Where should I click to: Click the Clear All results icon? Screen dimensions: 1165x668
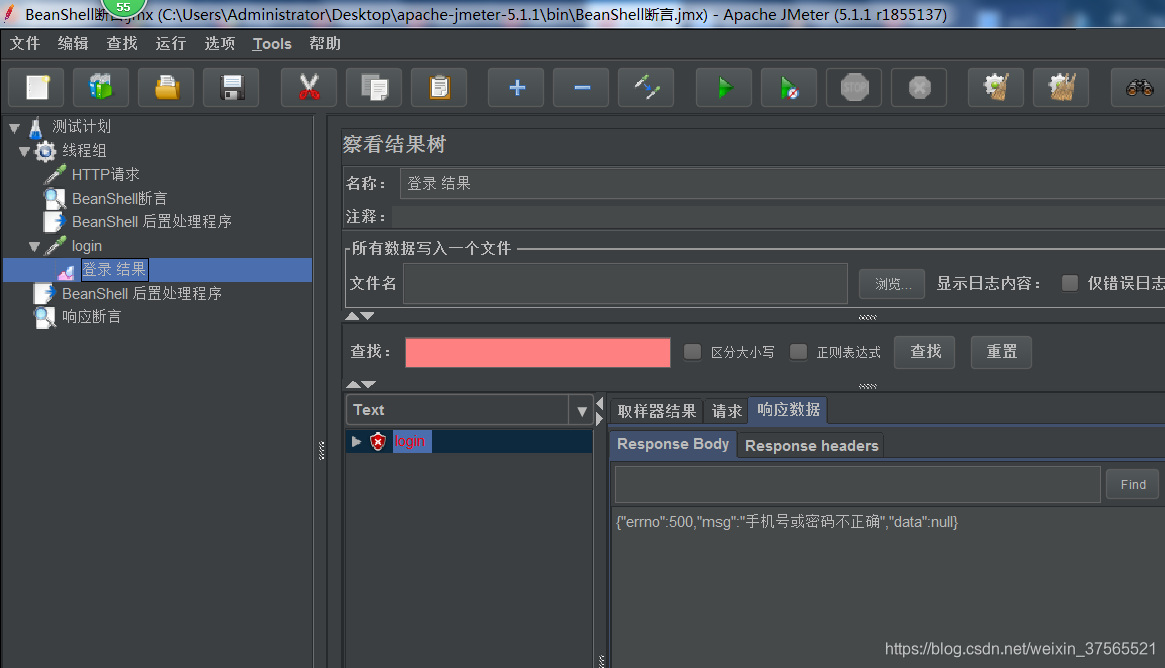pos(1062,88)
